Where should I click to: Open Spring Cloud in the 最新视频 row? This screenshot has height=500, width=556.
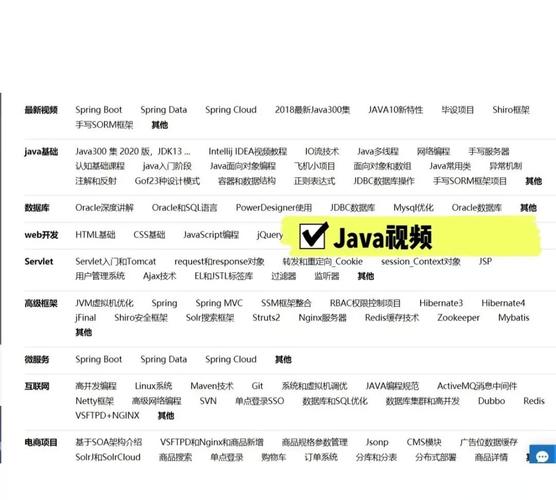[231, 110]
